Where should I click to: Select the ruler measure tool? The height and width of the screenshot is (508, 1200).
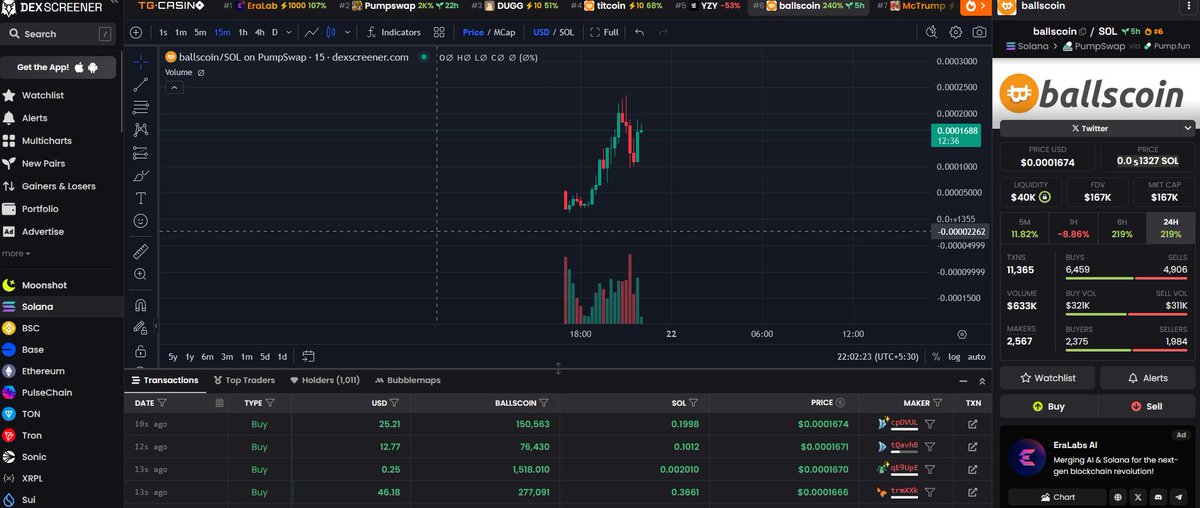pyautogui.click(x=140, y=251)
